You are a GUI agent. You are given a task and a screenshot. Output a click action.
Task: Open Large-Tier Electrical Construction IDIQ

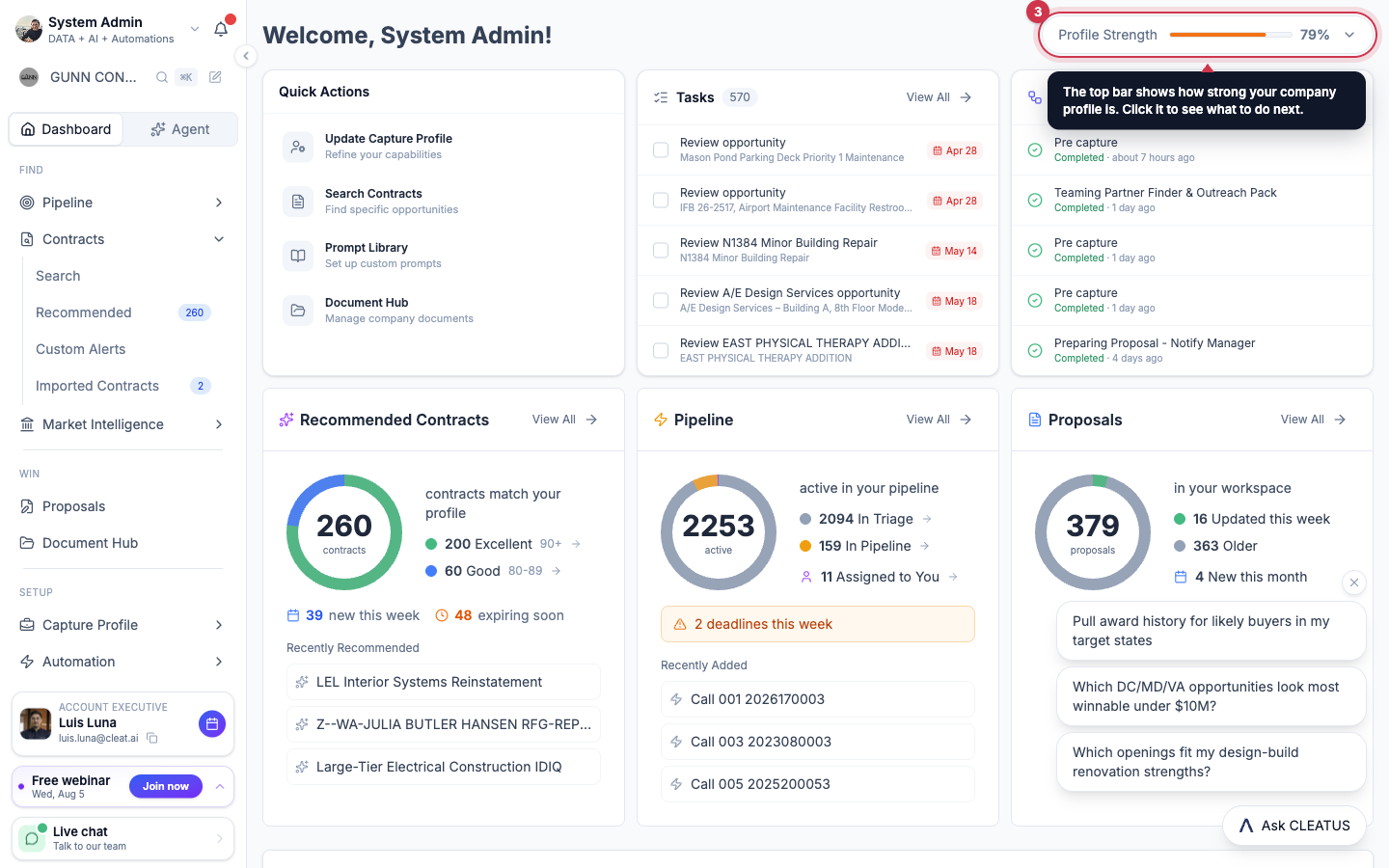444,767
